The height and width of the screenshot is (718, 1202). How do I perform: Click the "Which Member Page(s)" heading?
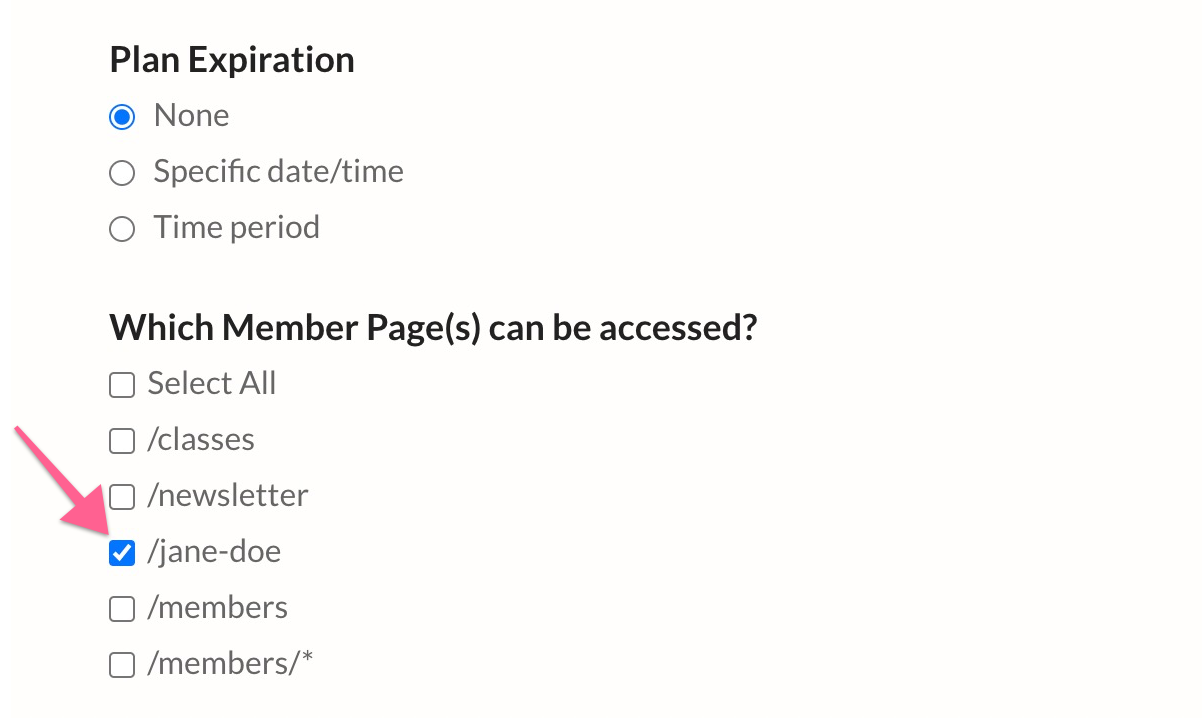tap(434, 327)
